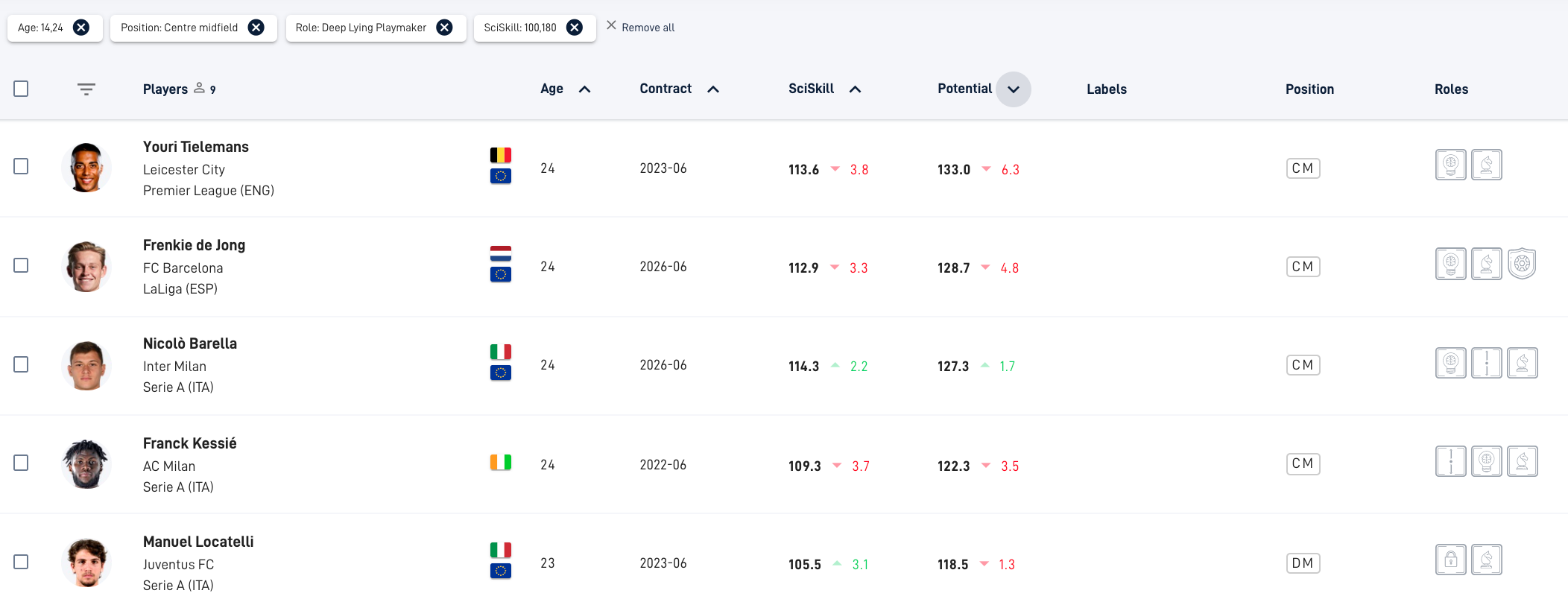
Task: Click de Jong's shield wheel role icon
Action: pos(1522,264)
